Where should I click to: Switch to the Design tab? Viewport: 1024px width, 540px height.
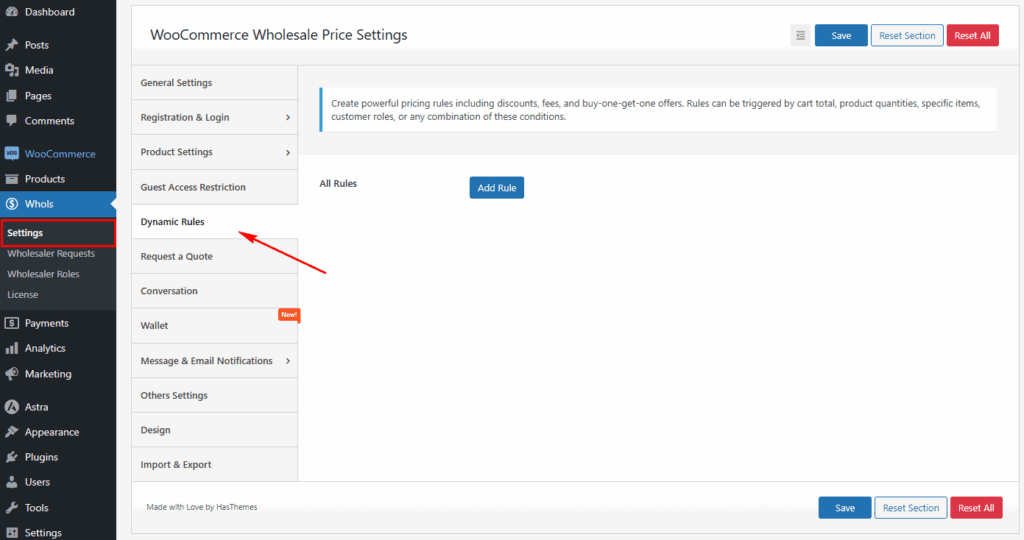point(214,430)
